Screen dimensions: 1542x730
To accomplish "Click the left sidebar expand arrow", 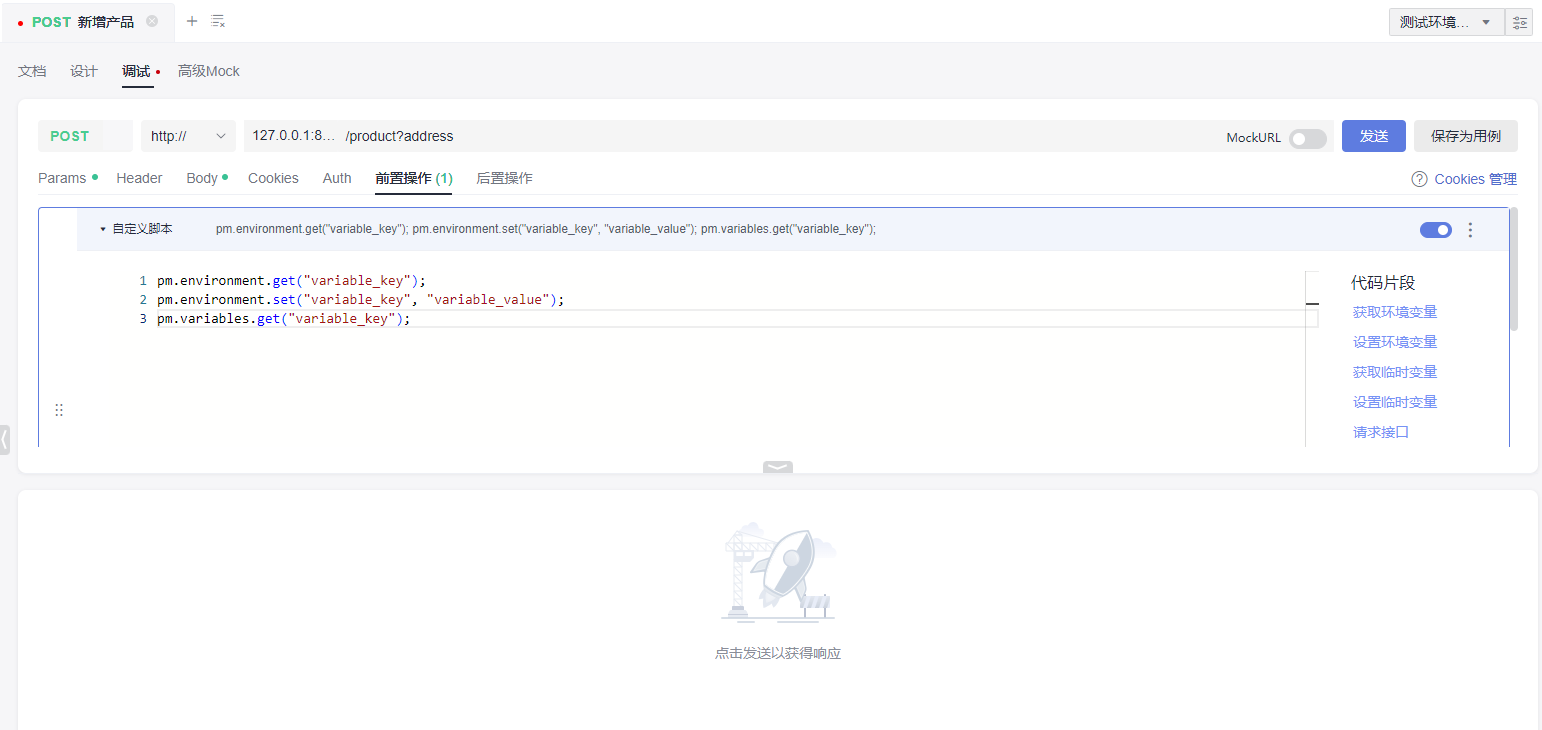I will click(5, 438).
